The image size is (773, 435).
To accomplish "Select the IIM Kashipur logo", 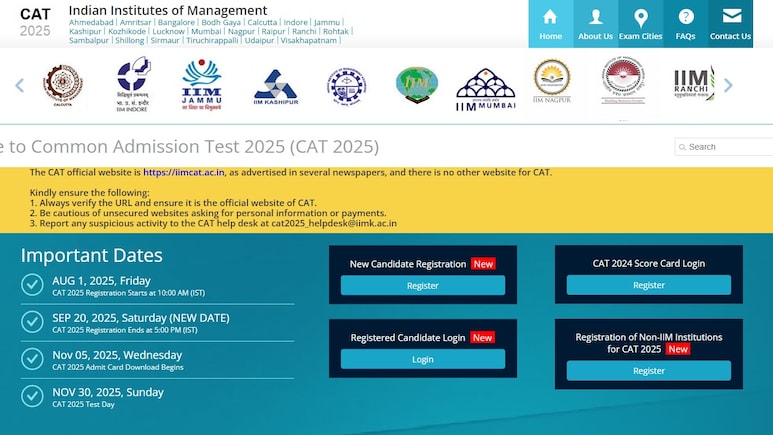I will [276, 87].
